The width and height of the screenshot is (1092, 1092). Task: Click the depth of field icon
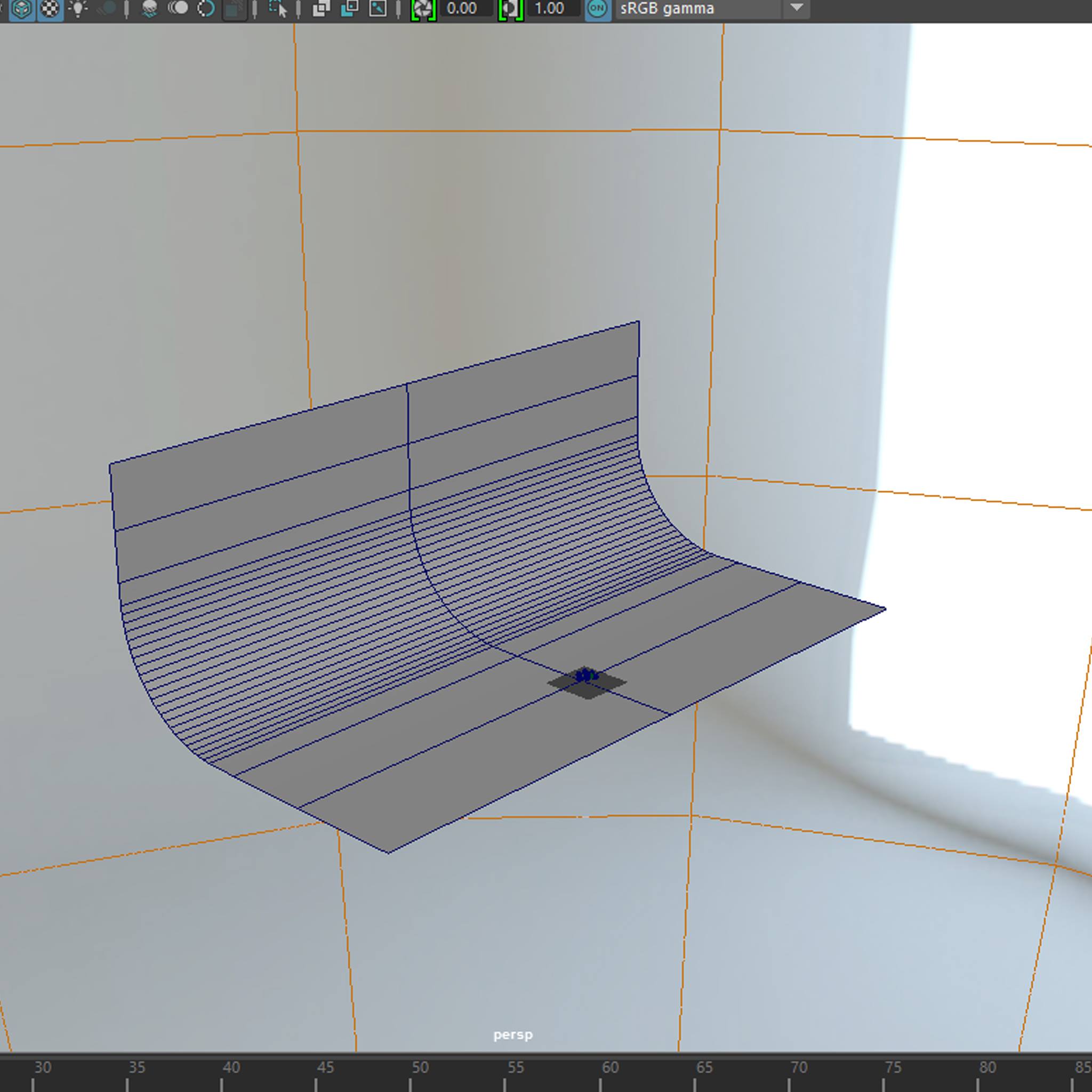pyautogui.click(x=234, y=9)
